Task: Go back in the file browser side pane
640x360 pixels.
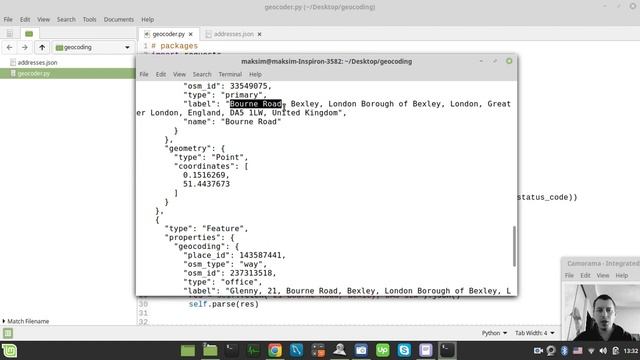Action: 9,47
